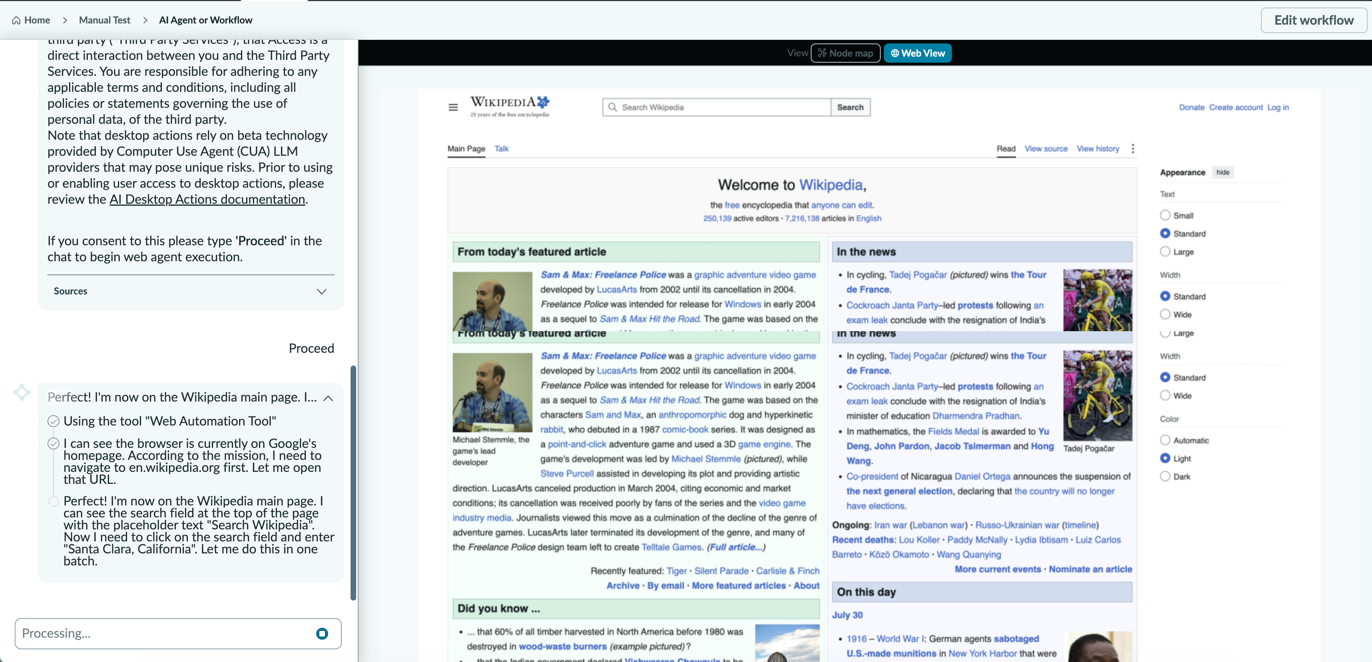Viewport: 1372px width, 662px height.
Task: Open the Carlisle & Finch link
Action: click(788, 571)
